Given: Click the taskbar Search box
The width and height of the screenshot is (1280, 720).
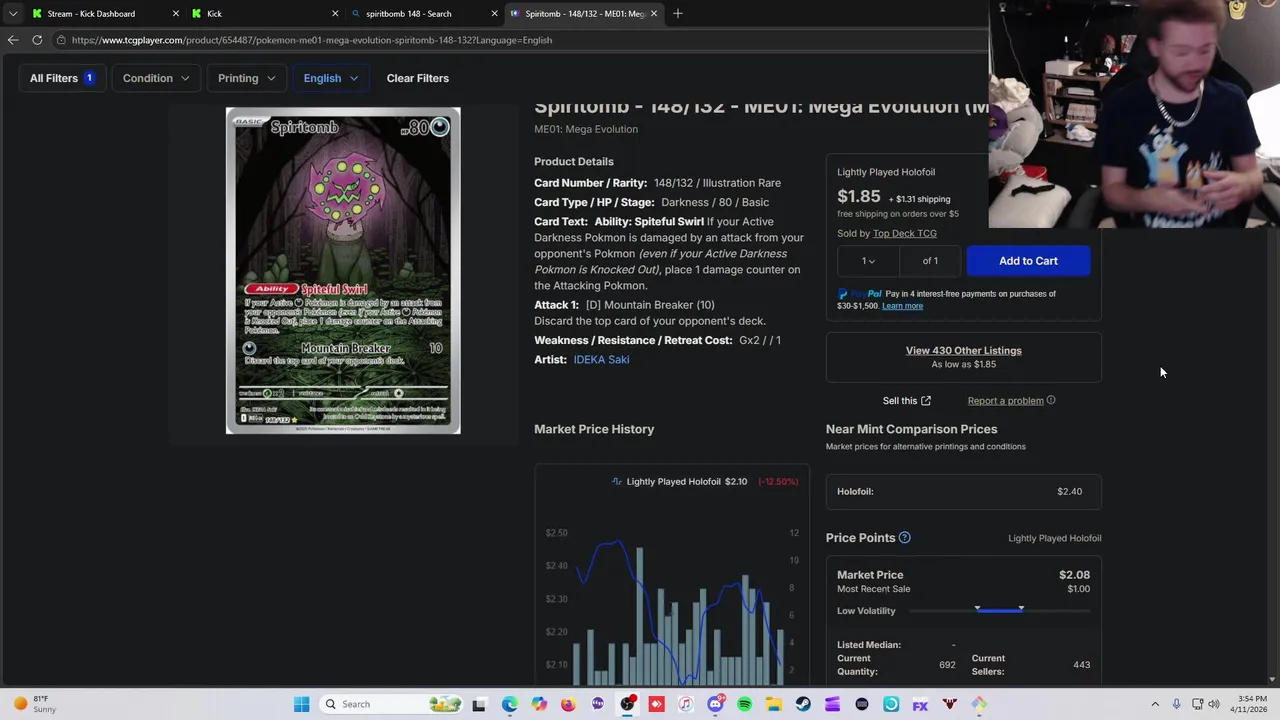Looking at the screenshot, I should pyautogui.click(x=393, y=704).
